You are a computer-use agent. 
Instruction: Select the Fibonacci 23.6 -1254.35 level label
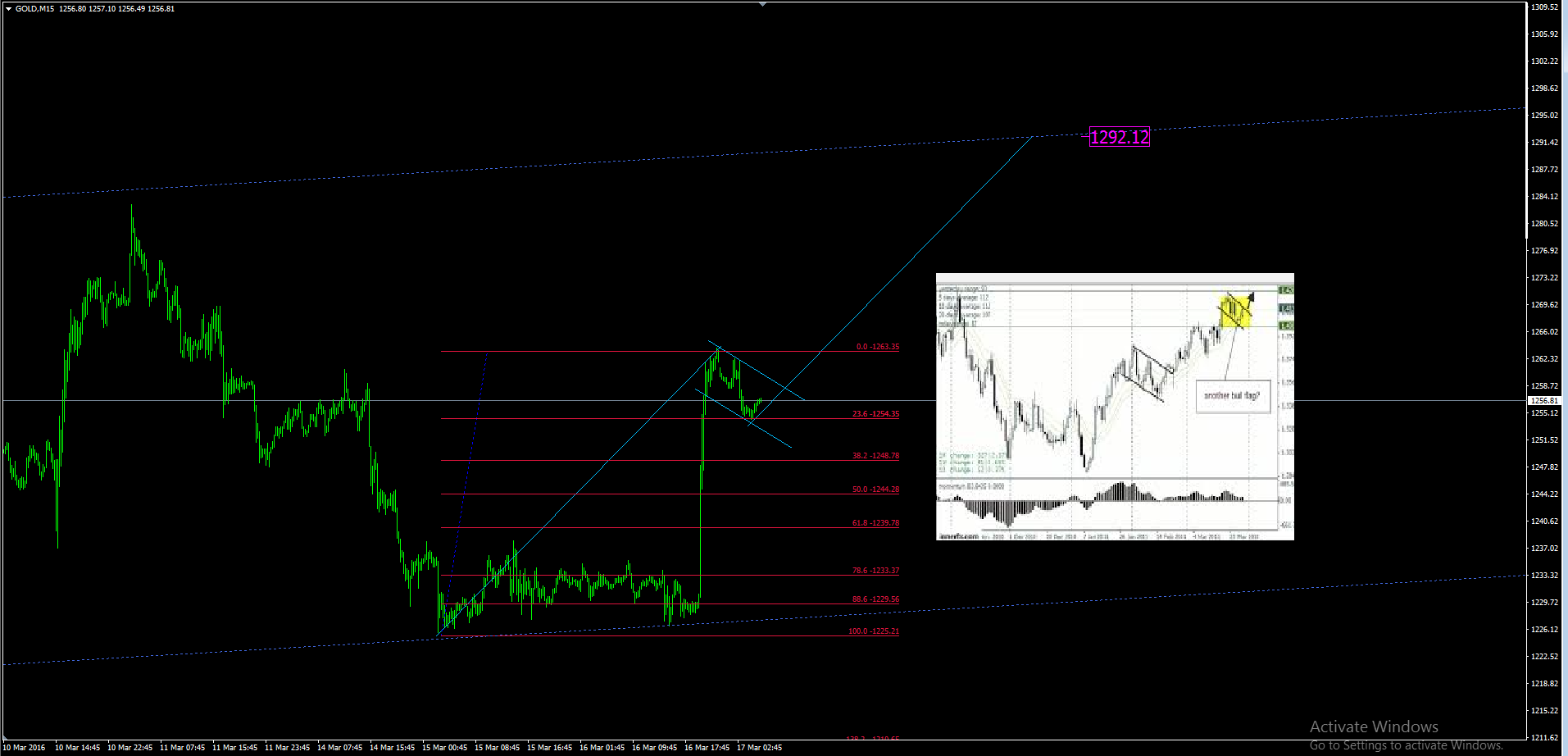pyautogui.click(x=875, y=414)
